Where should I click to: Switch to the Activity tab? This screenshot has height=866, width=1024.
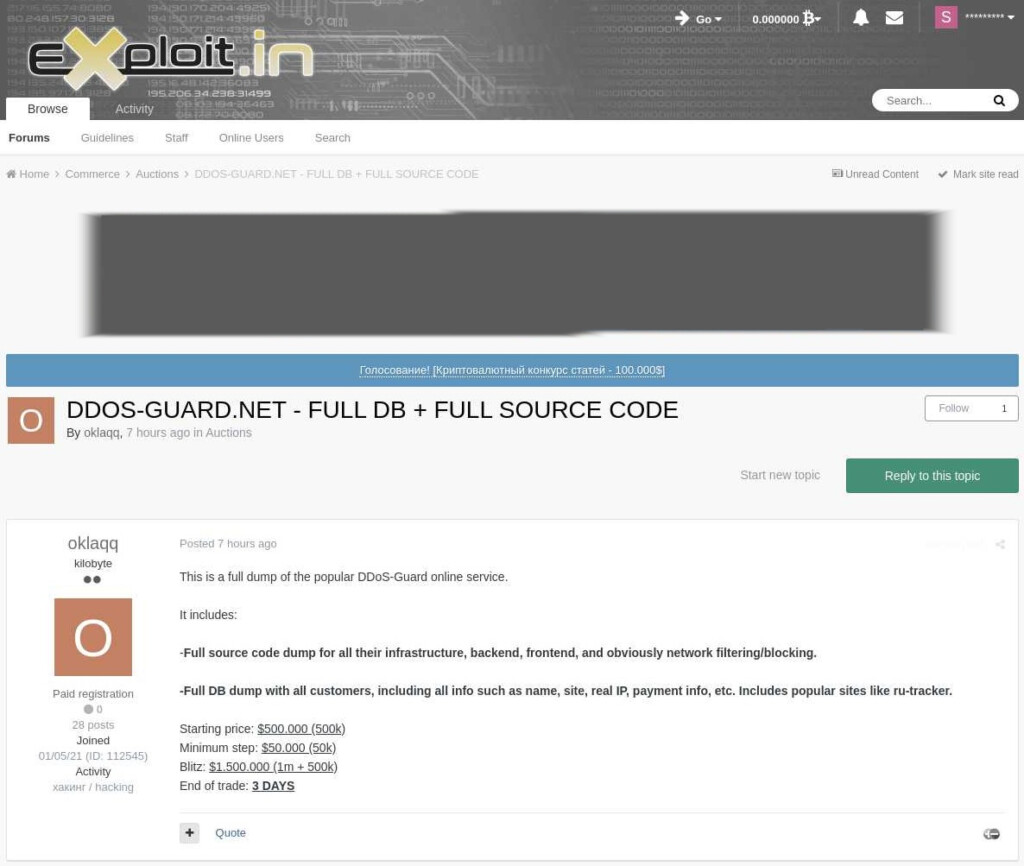[134, 109]
